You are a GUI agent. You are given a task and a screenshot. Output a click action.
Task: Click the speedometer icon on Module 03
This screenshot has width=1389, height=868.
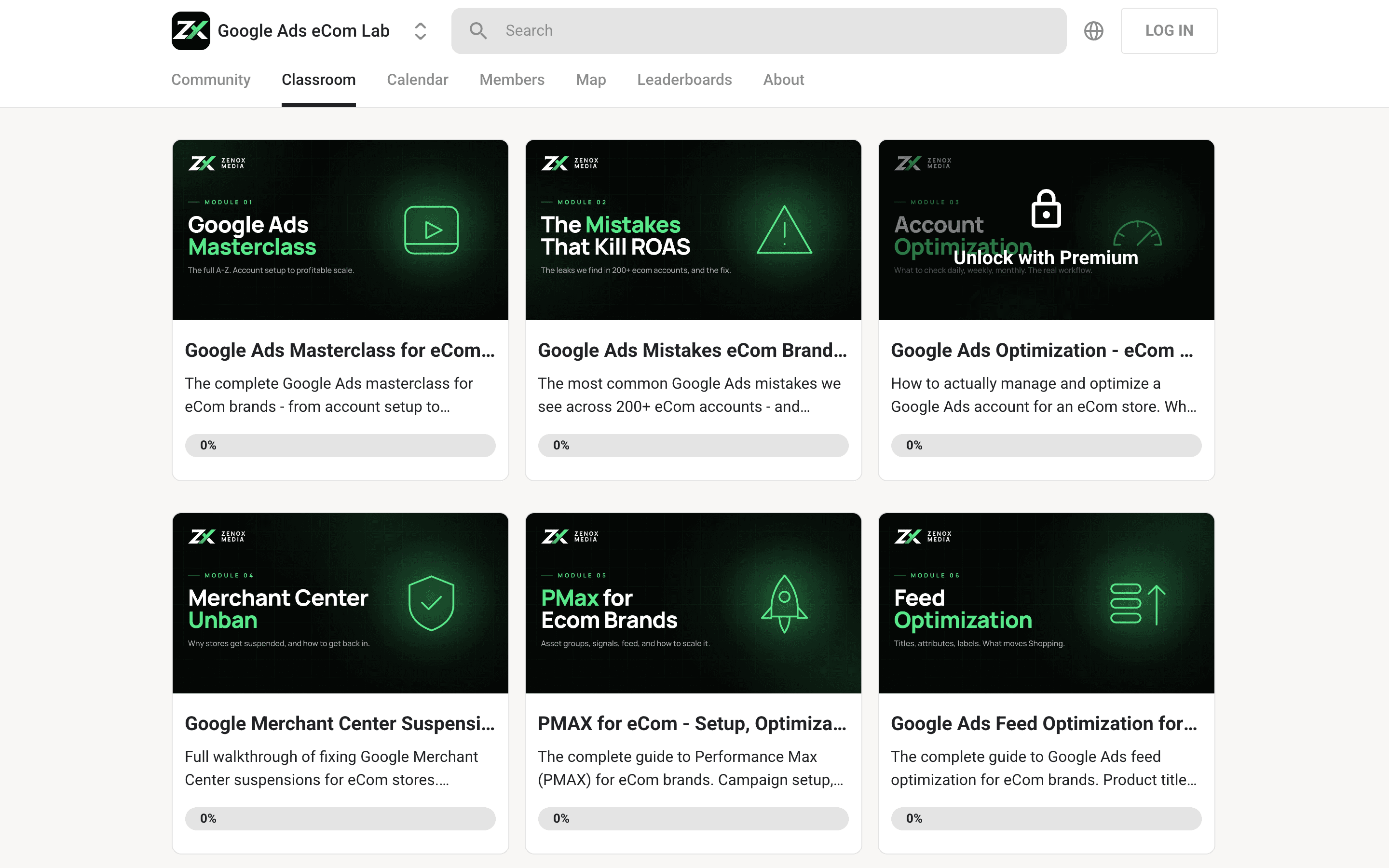(x=1138, y=234)
